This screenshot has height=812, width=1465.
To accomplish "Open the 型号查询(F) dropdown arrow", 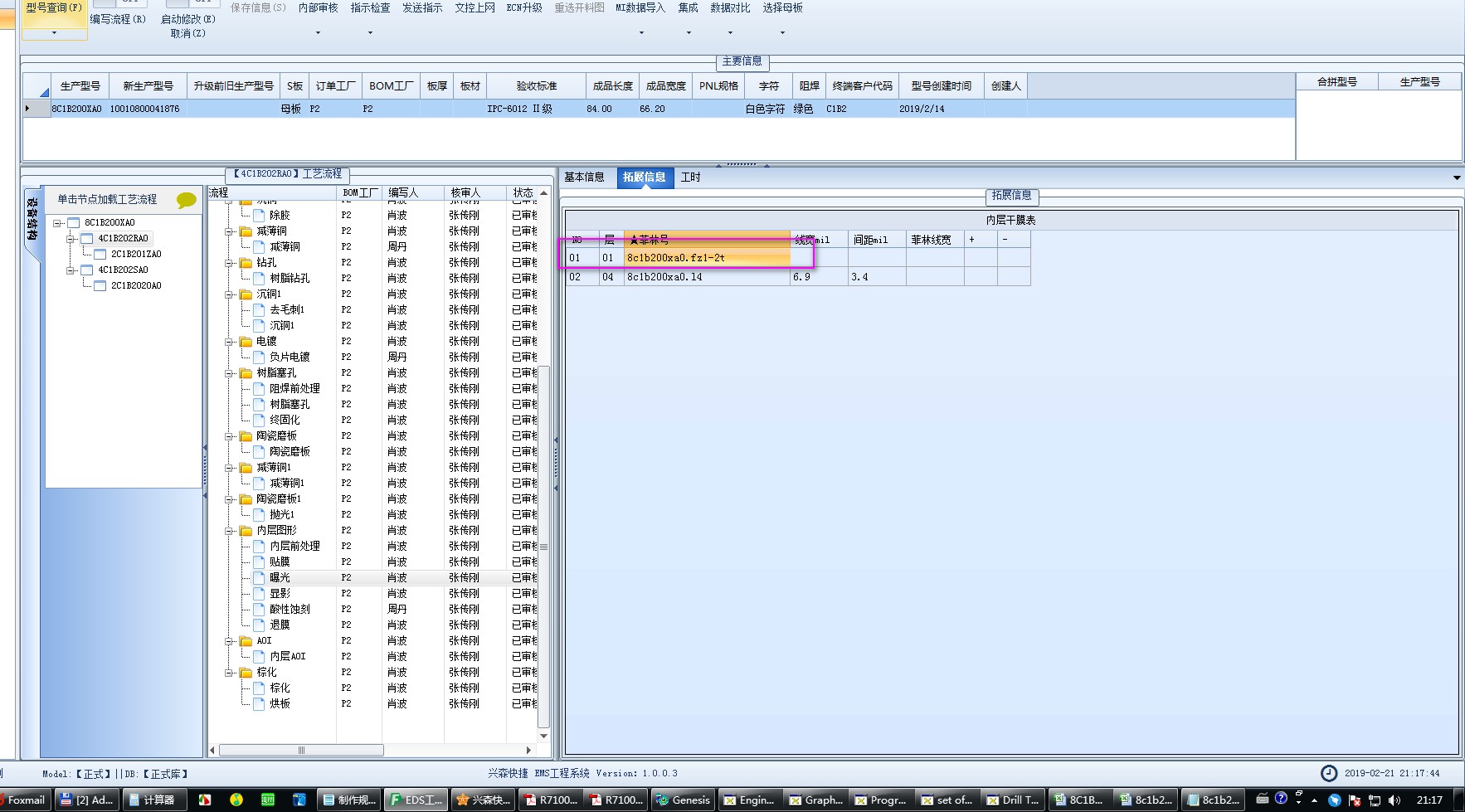I will [x=54, y=33].
